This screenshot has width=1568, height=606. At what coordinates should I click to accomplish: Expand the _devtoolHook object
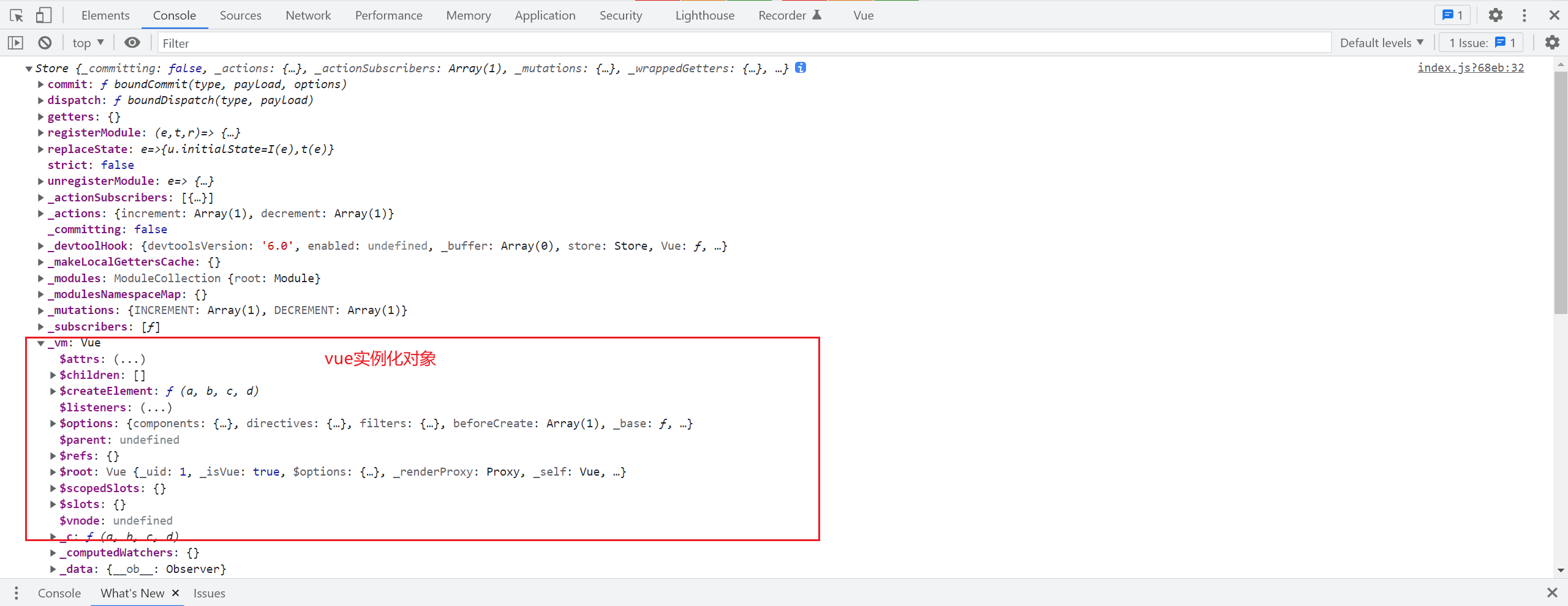(x=41, y=246)
